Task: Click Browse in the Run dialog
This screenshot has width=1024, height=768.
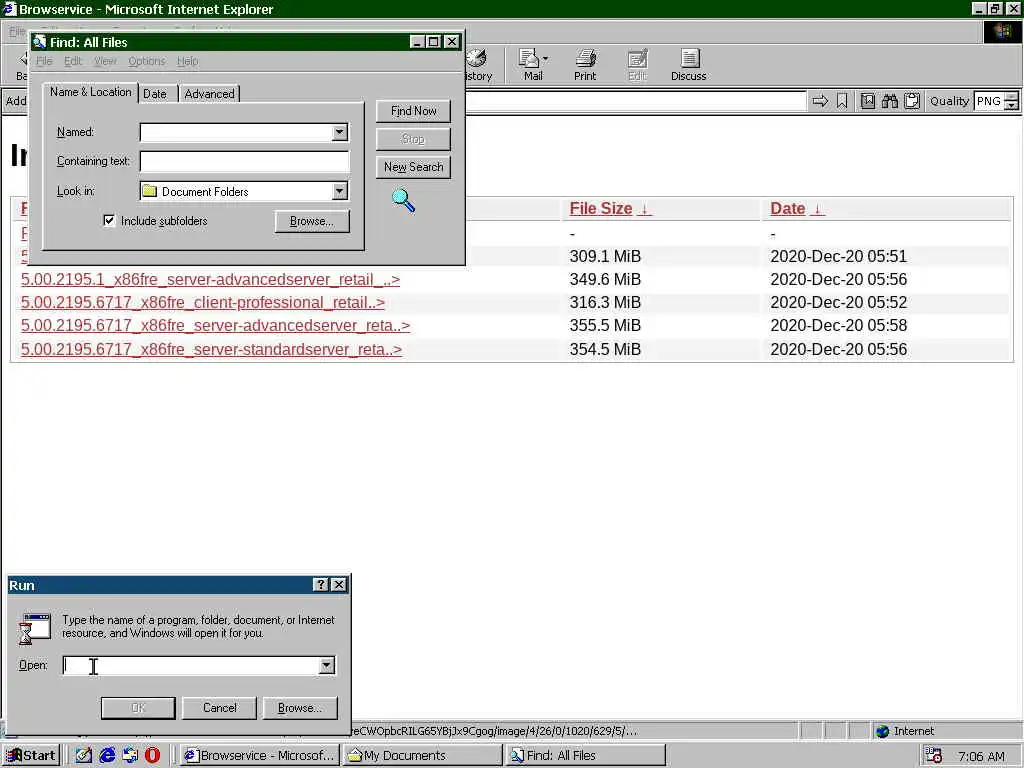Action: pos(300,707)
